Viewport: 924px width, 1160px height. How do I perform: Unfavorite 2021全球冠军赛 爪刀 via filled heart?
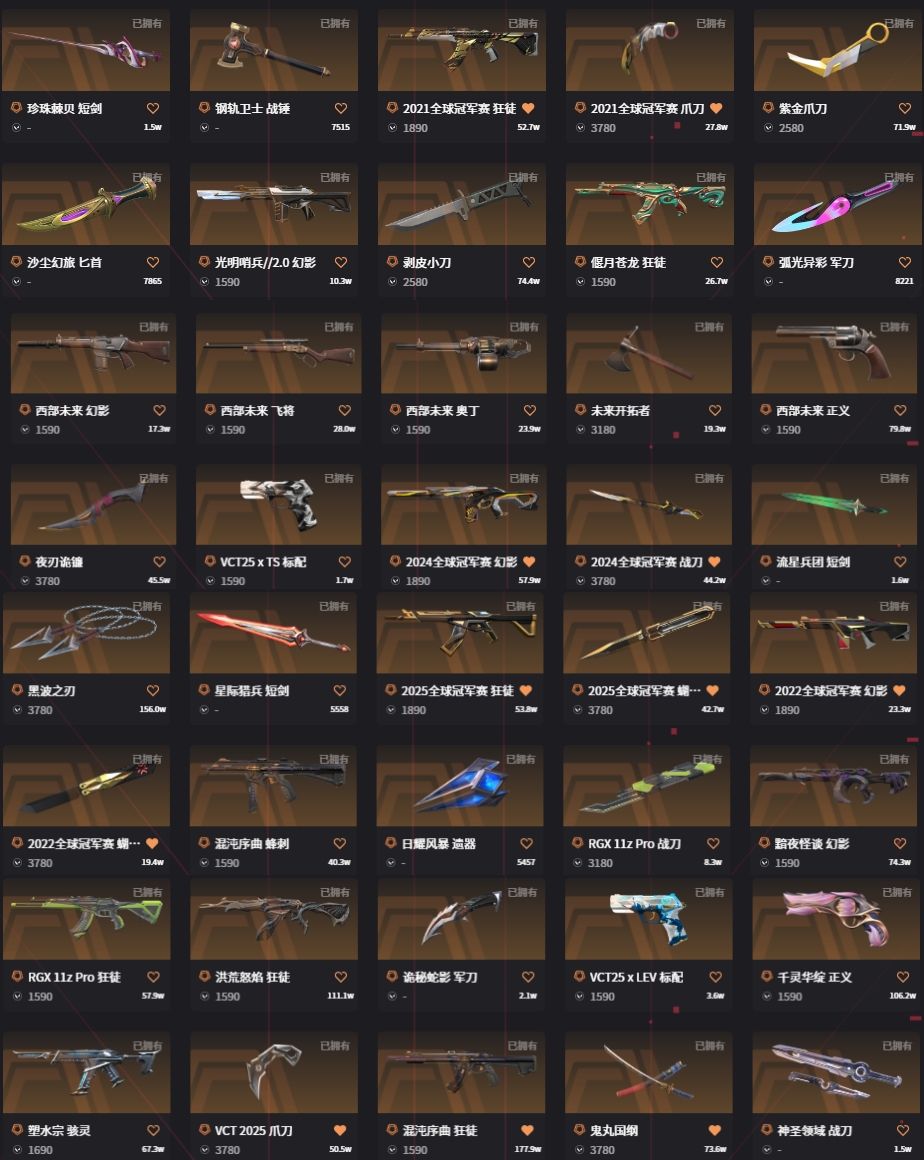(x=716, y=108)
